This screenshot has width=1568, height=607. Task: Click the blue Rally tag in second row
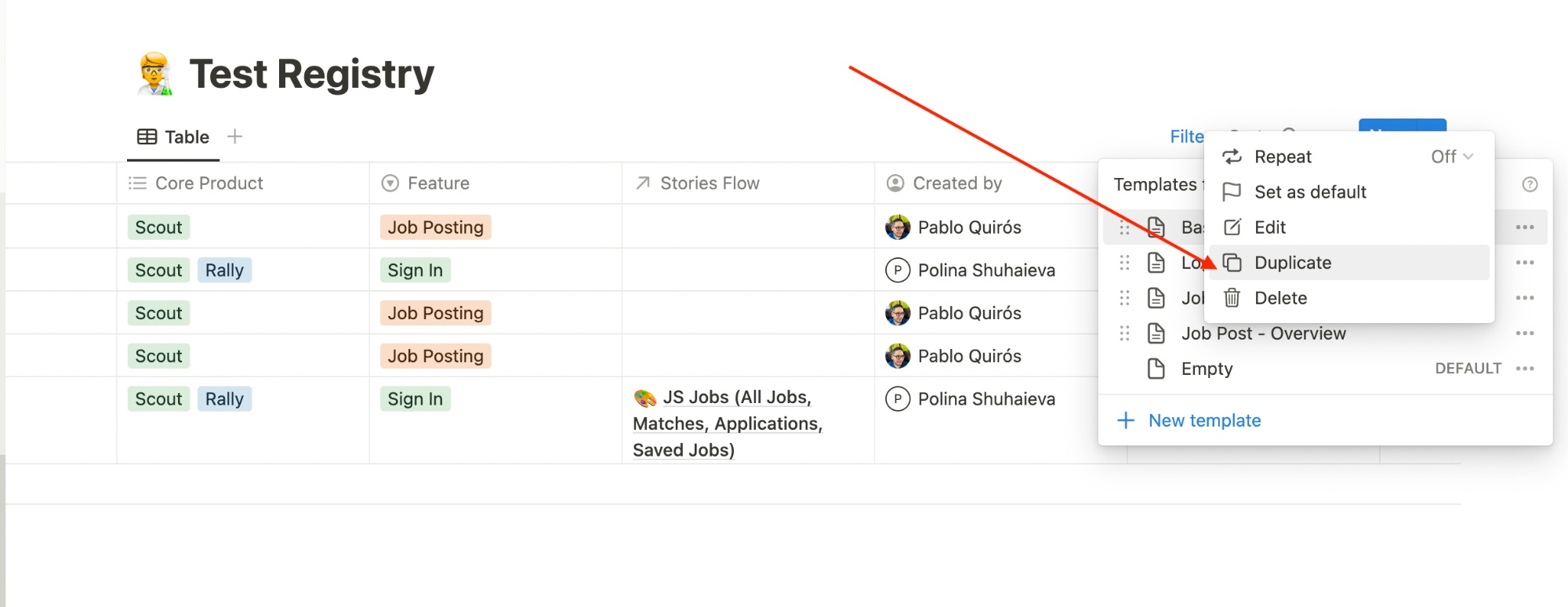click(224, 271)
